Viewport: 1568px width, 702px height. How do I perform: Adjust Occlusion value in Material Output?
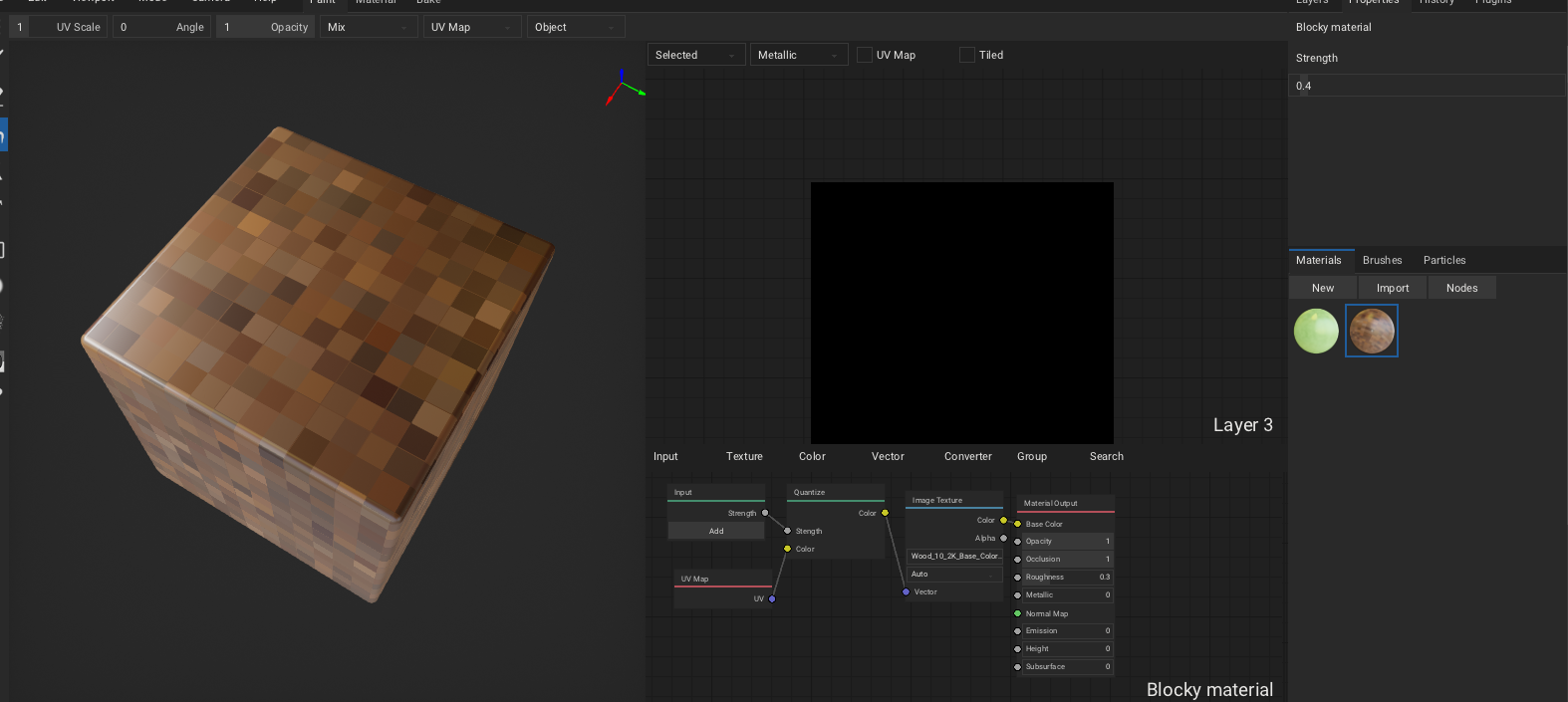[x=1068, y=560]
